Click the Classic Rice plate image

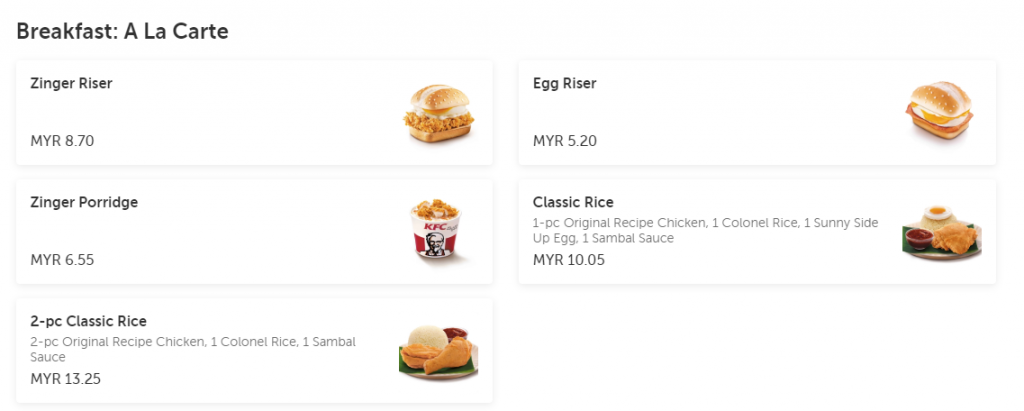[x=940, y=232]
